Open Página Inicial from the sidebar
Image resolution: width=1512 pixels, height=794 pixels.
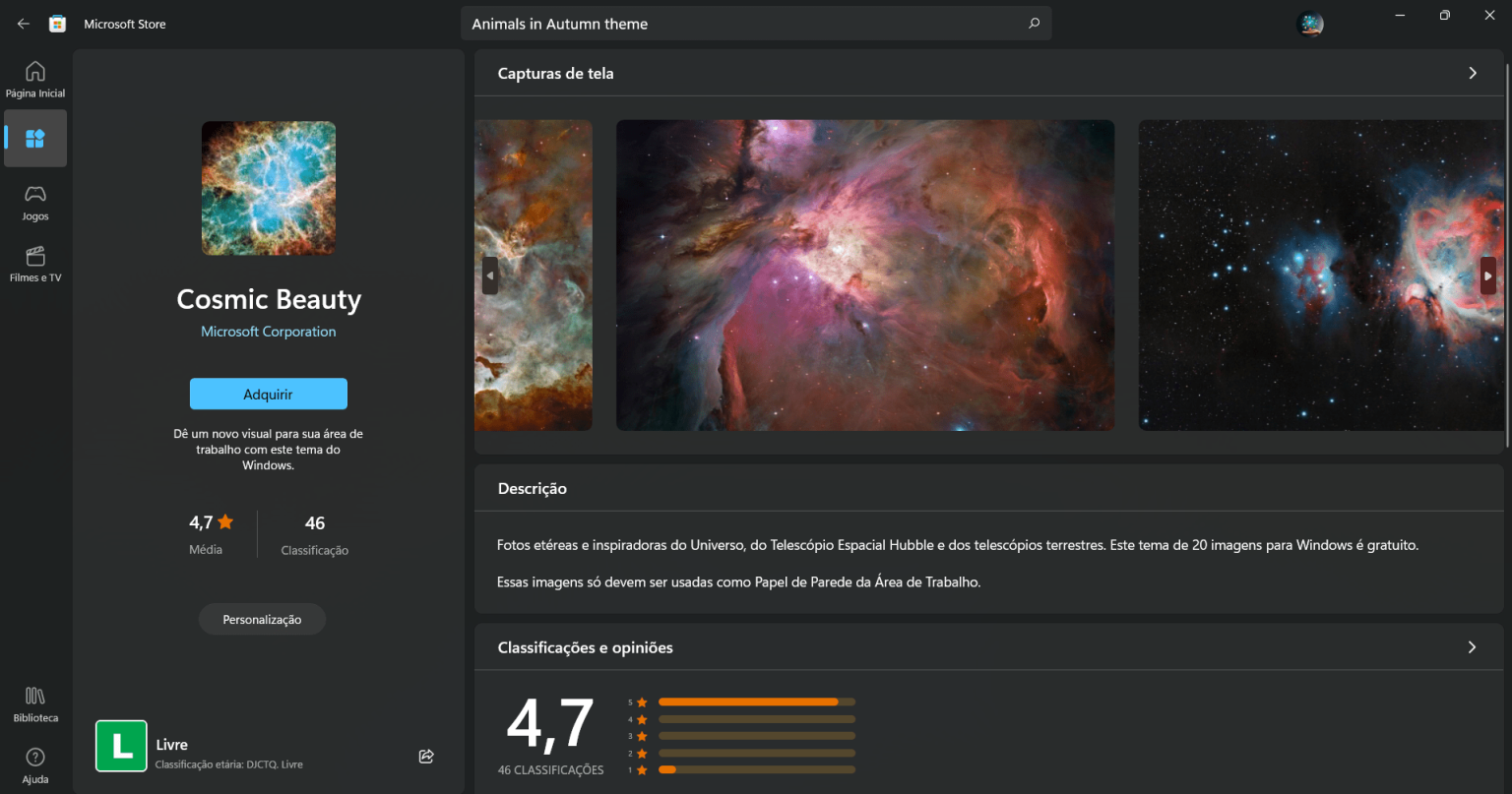(x=35, y=79)
